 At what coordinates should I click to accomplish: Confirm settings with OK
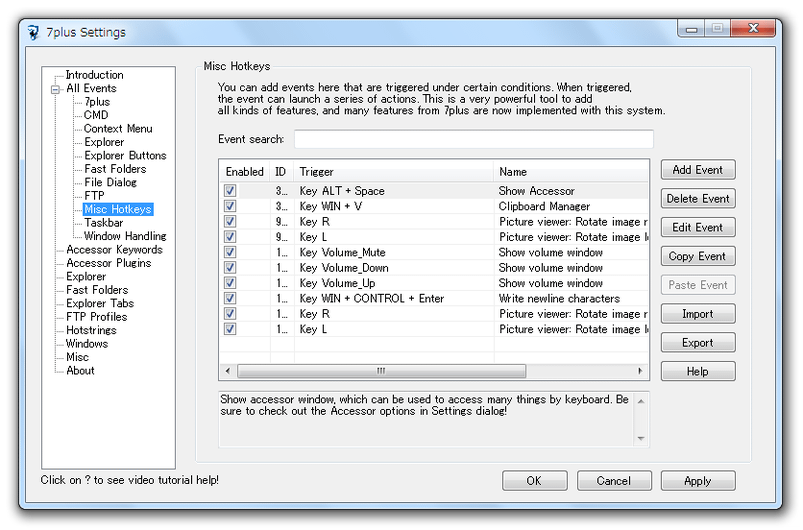(x=535, y=481)
